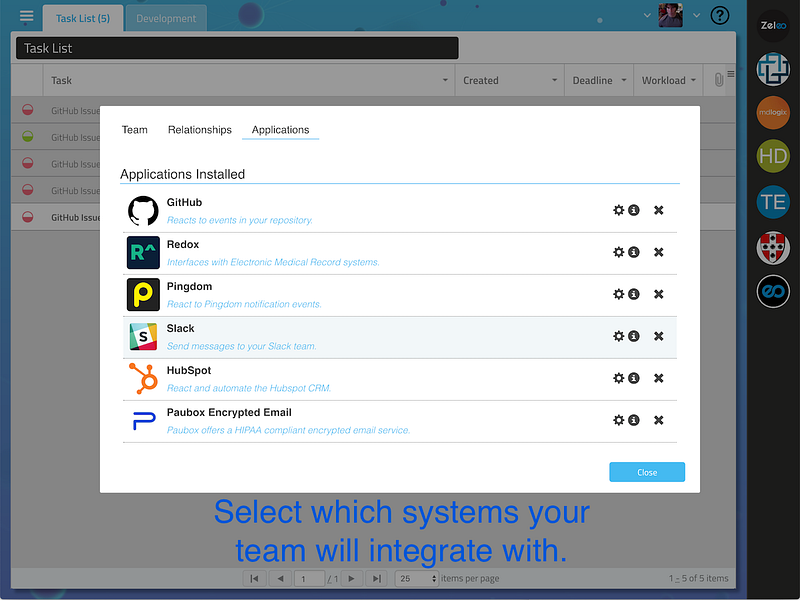Image resolution: width=800 pixels, height=600 pixels.
Task: Show Slack info icon
Action: 634,336
